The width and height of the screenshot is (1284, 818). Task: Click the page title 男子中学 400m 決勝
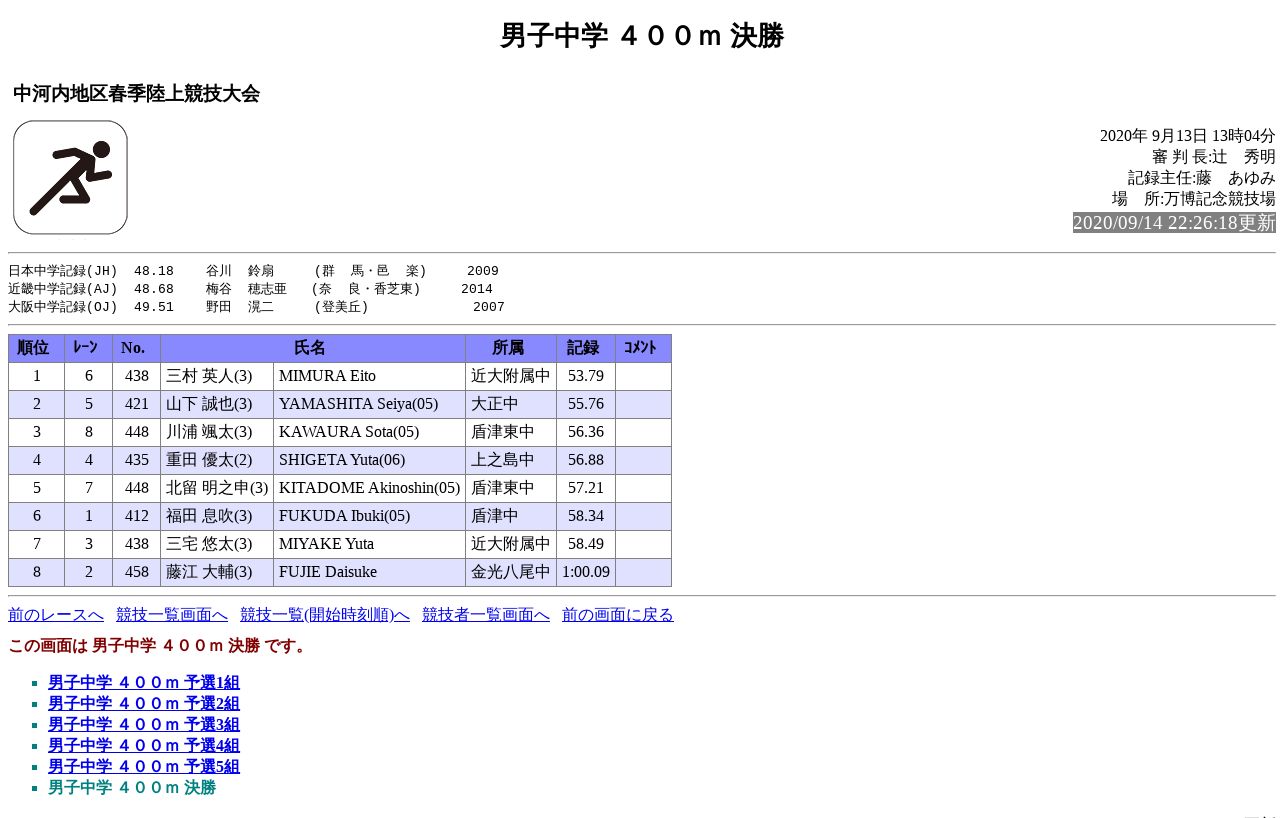[642, 36]
